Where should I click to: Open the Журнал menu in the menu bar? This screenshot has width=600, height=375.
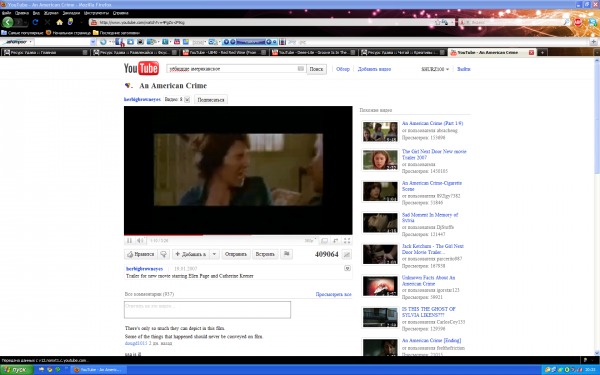point(51,13)
